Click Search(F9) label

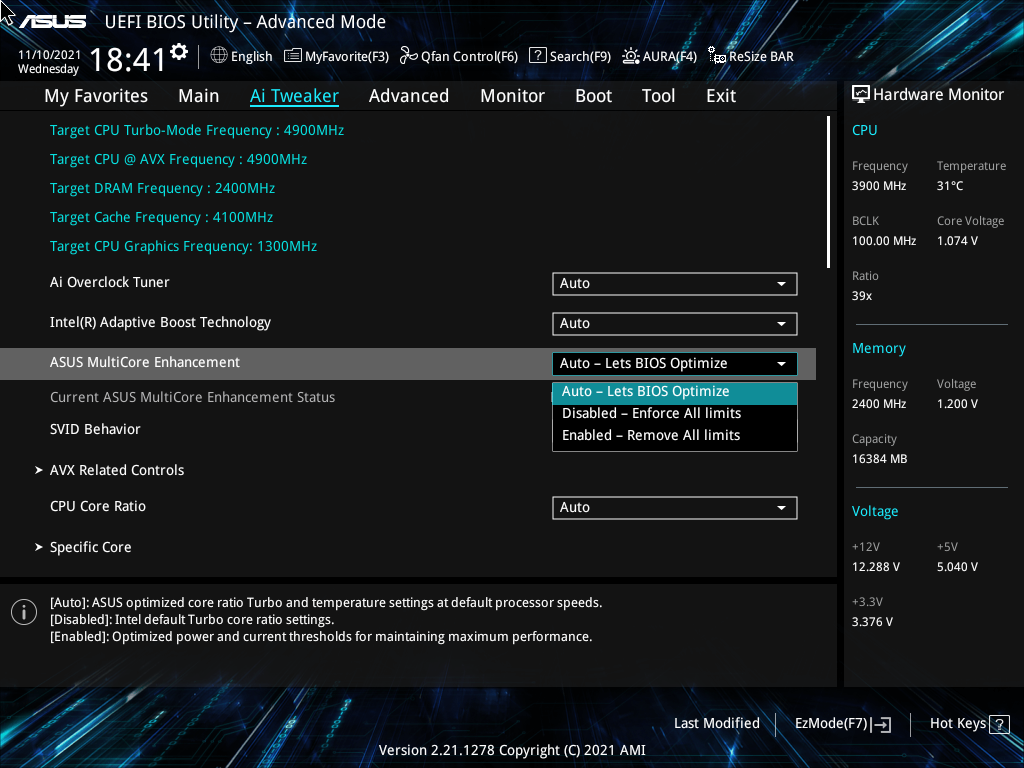(x=580, y=57)
